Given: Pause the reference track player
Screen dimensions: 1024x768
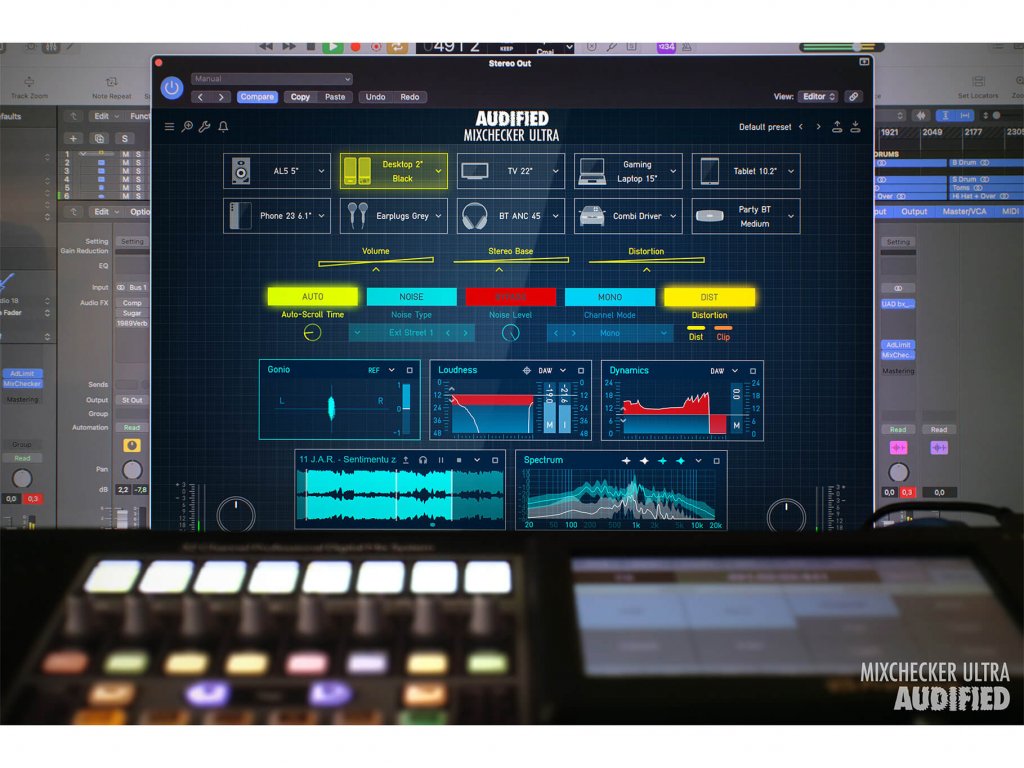Looking at the screenshot, I should tap(441, 460).
